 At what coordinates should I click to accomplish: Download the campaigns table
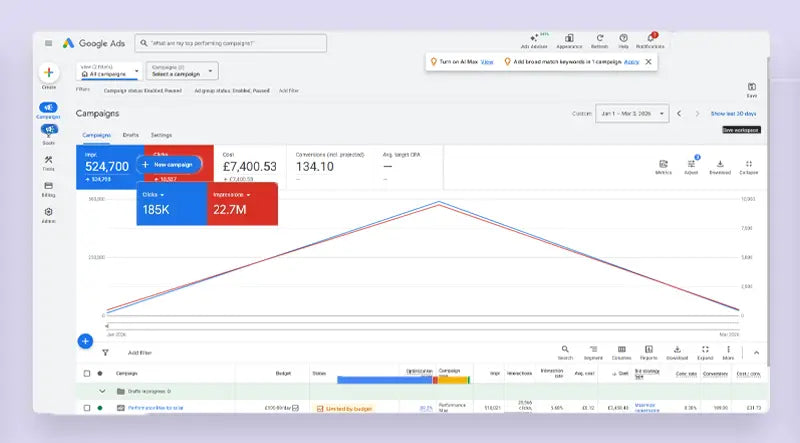tap(677, 352)
